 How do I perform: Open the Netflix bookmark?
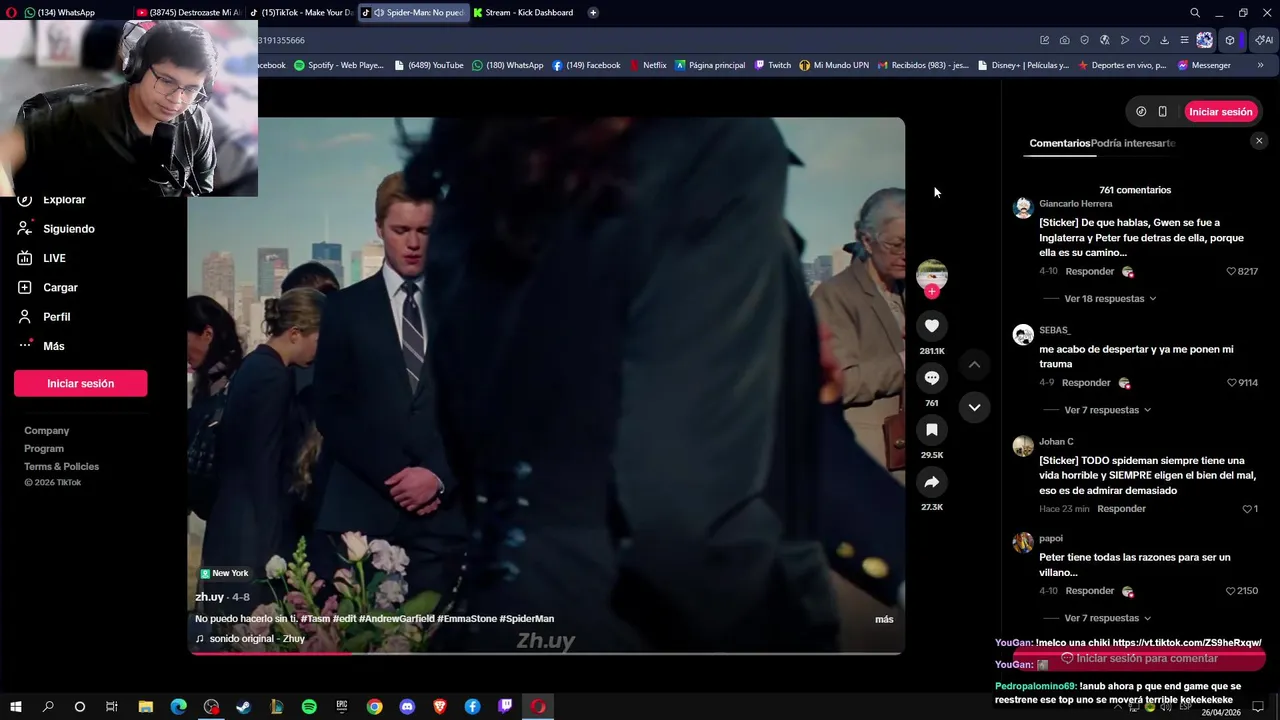[x=648, y=65]
